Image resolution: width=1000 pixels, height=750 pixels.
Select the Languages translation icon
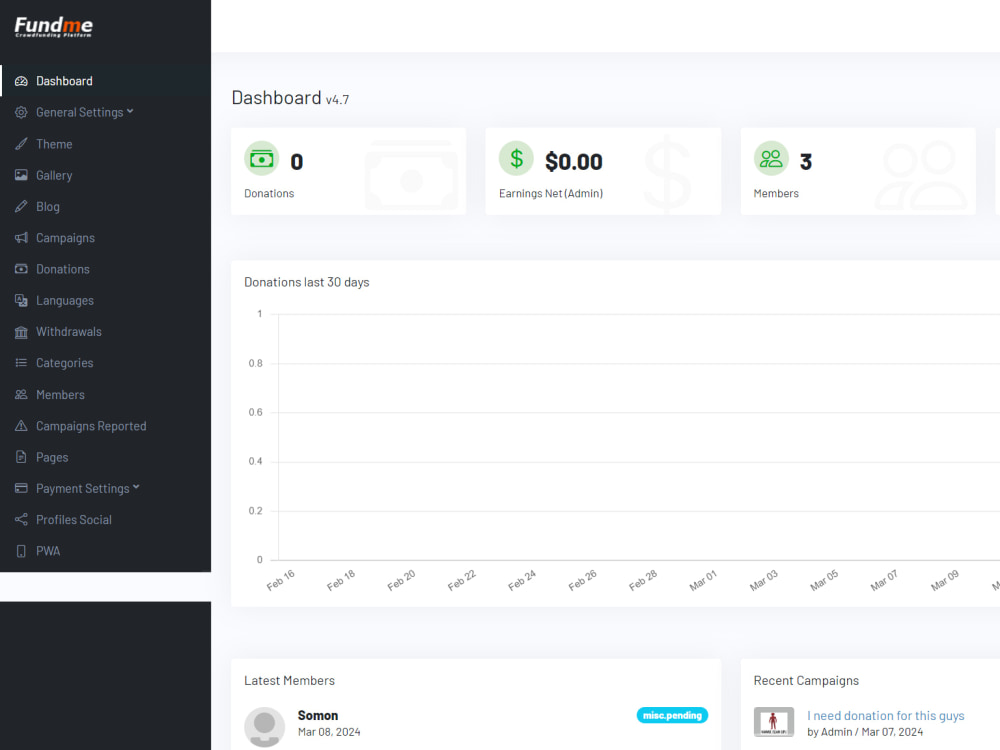(21, 300)
